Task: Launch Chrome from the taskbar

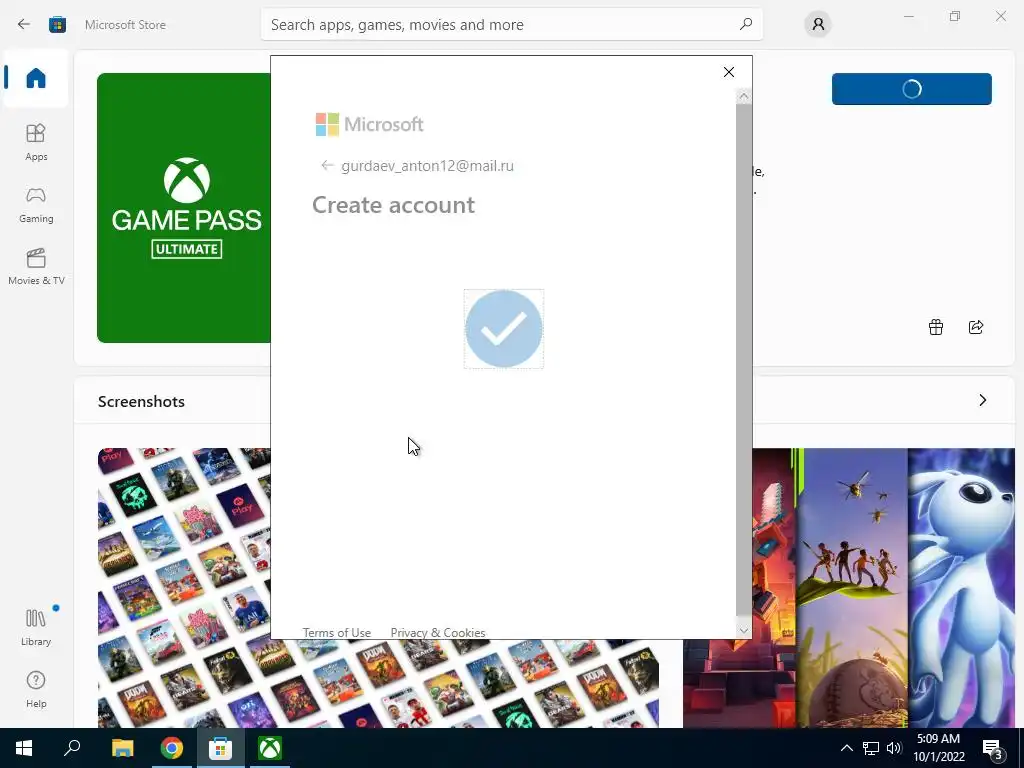Action: click(172, 748)
